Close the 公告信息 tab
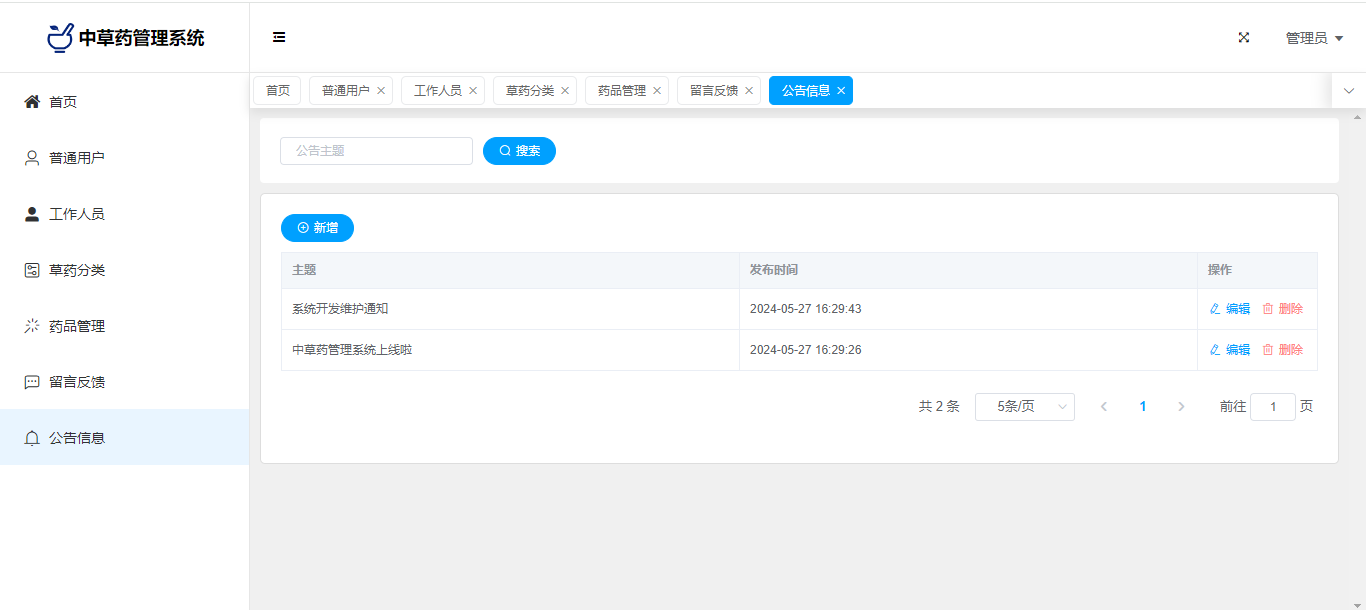 pyautogui.click(x=841, y=91)
